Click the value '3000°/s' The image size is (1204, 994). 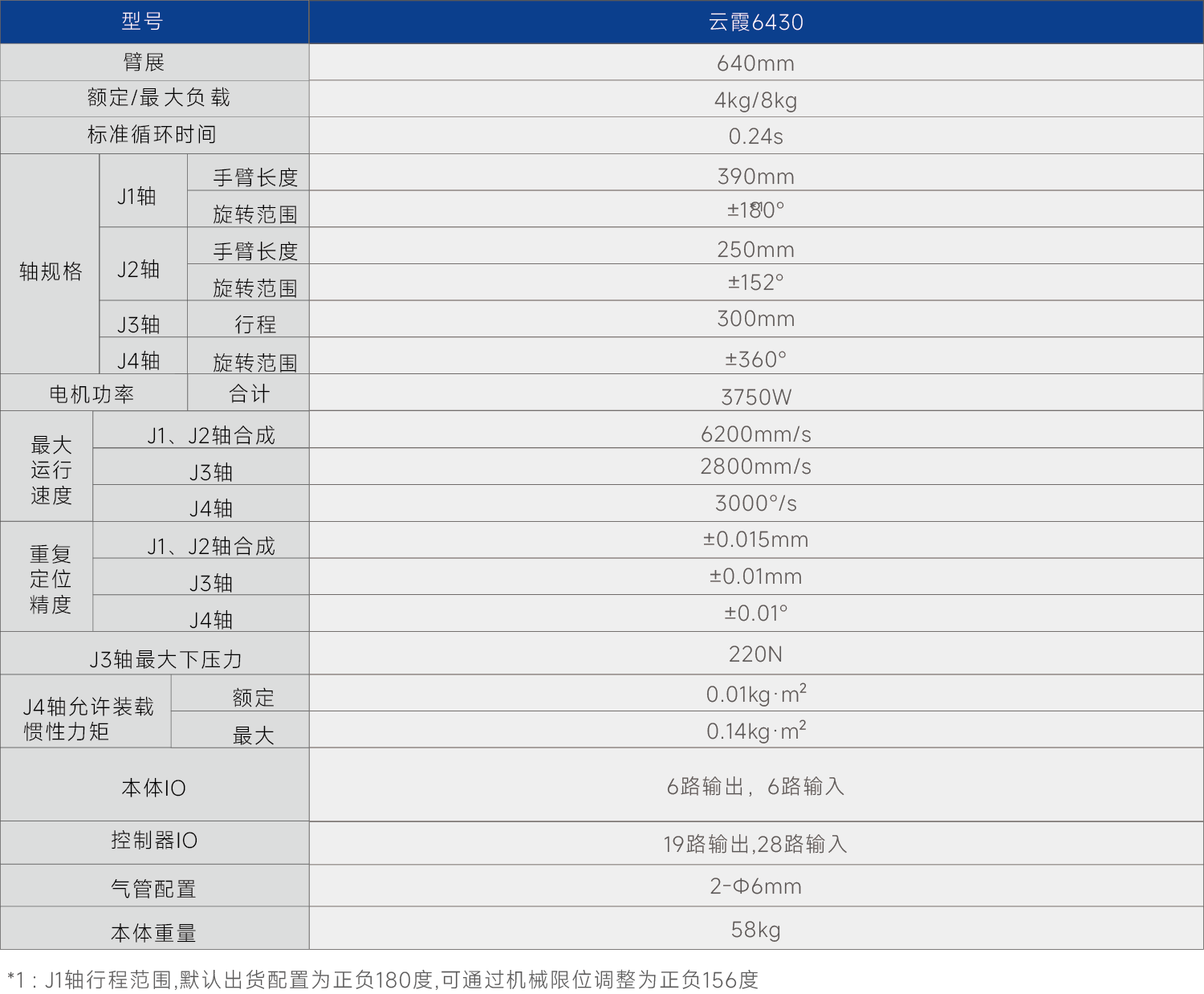755,503
